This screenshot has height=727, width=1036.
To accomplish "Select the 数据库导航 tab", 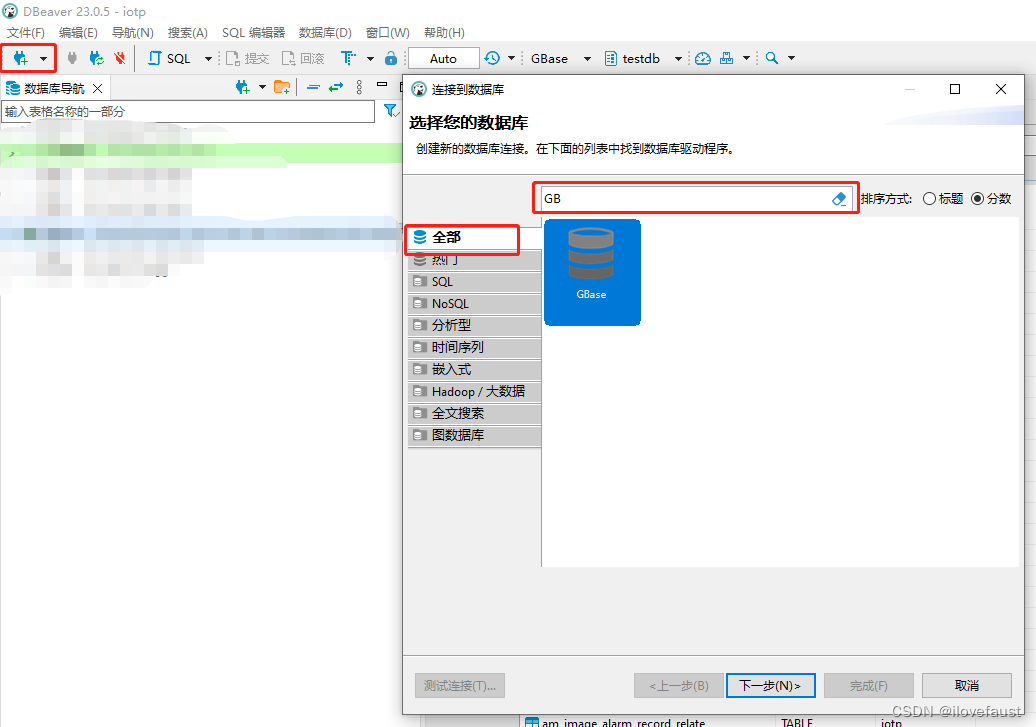I will tap(54, 89).
